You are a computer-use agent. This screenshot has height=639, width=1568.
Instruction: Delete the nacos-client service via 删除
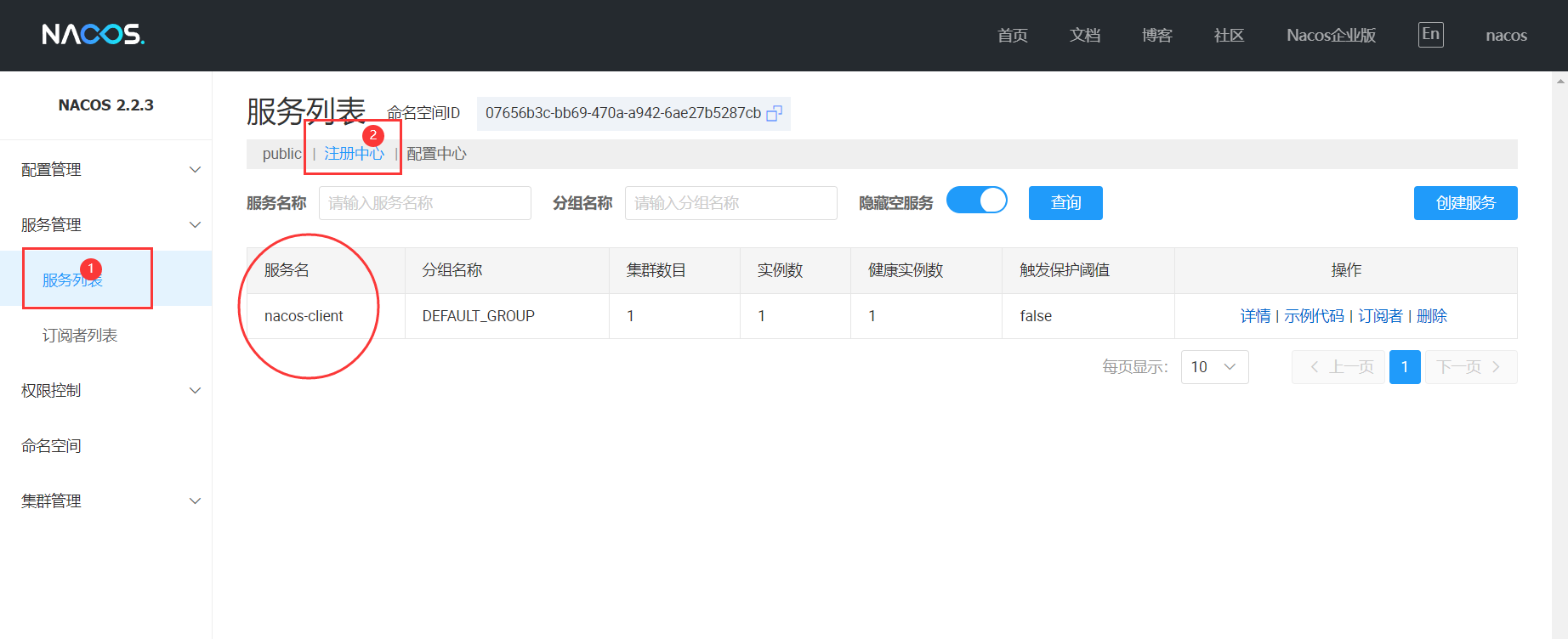click(1432, 316)
